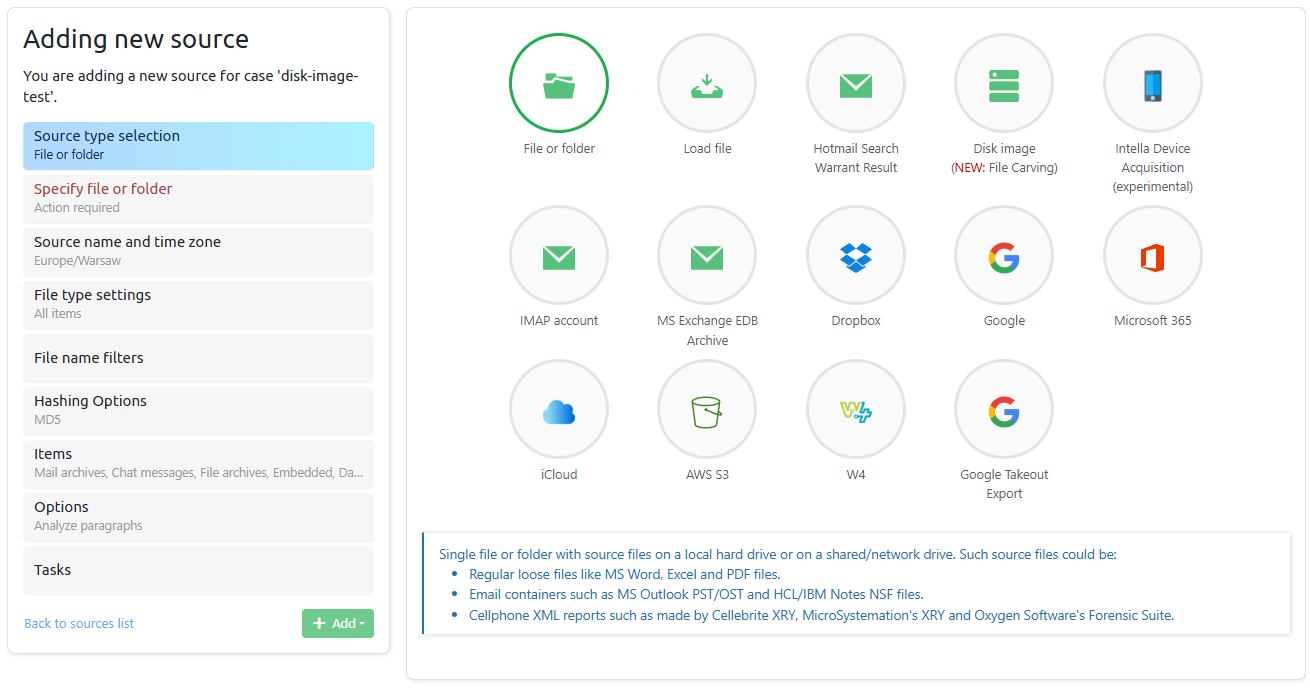The width and height of the screenshot is (1310, 693).
Task: Click the 'Load file' label text
Action: coord(707,149)
